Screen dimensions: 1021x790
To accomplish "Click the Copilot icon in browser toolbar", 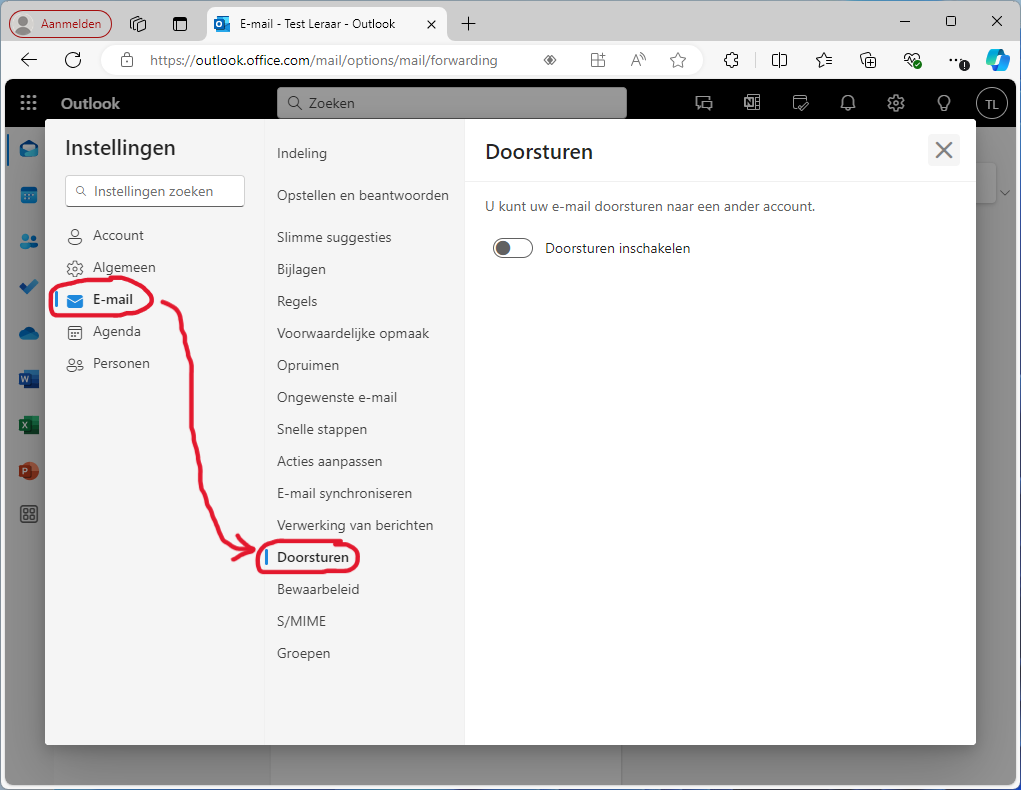I will pos(996,60).
